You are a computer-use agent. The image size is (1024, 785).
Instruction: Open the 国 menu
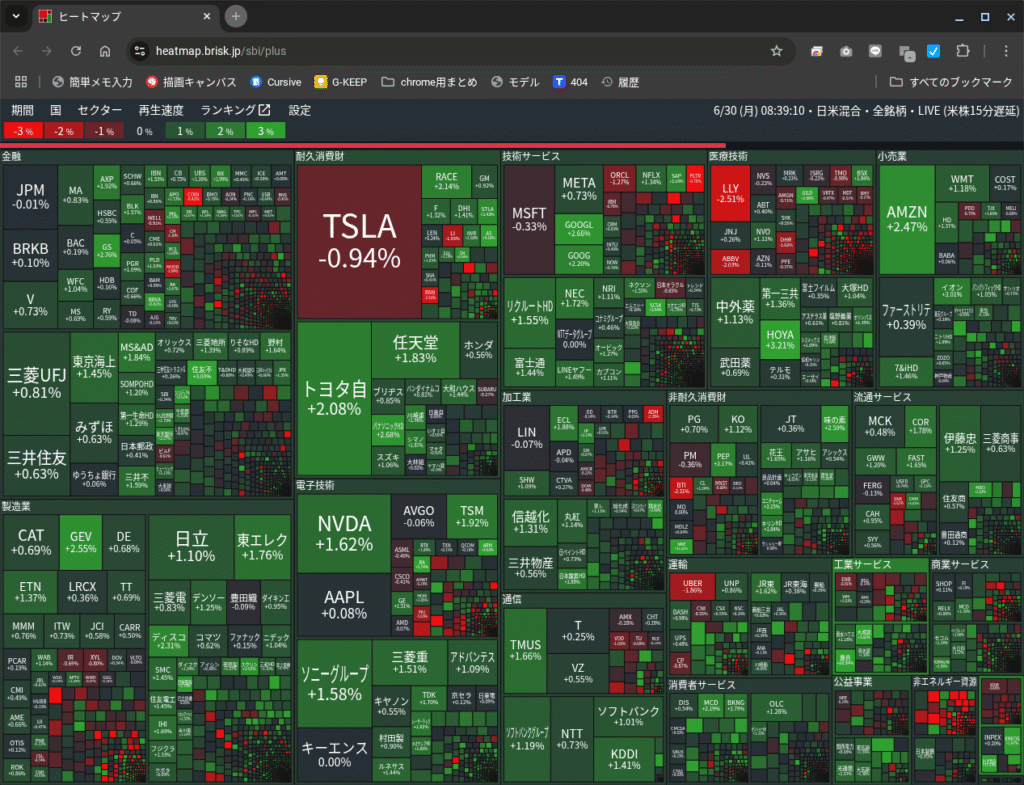click(x=56, y=110)
